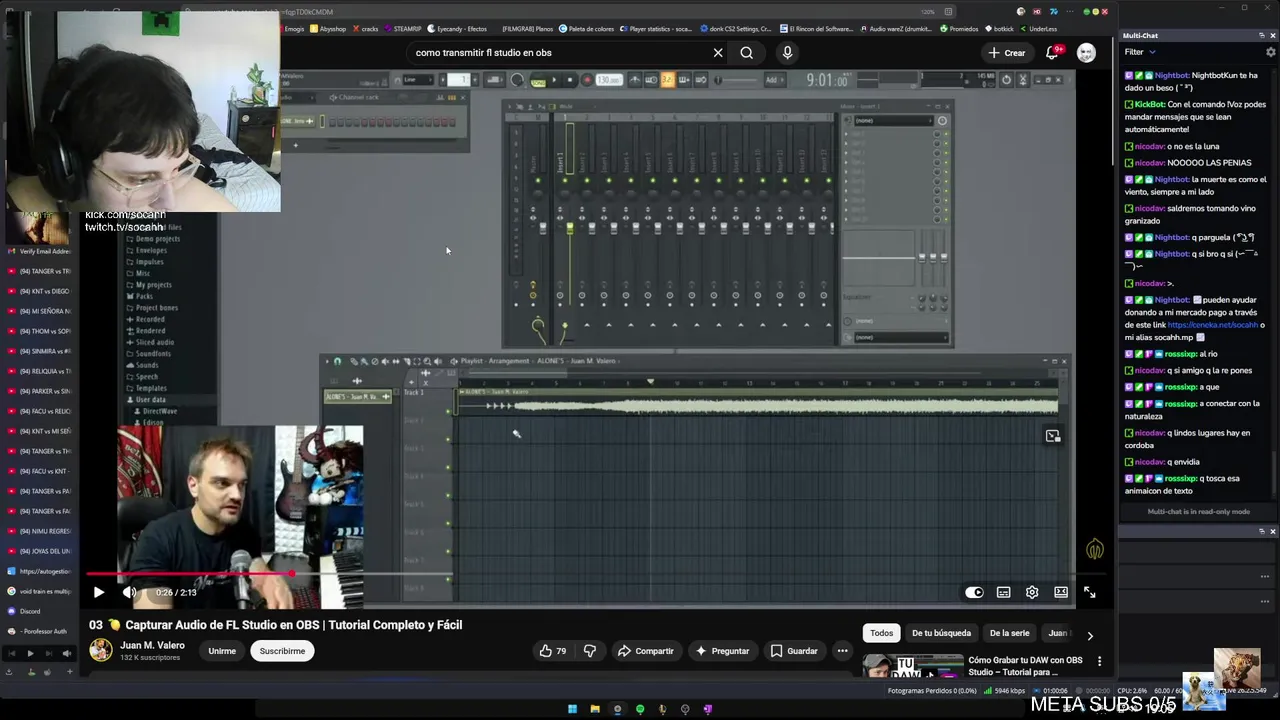Open the YouTube notifications bell
The height and width of the screenshot is (720, 1280).
pos(1052,53)
